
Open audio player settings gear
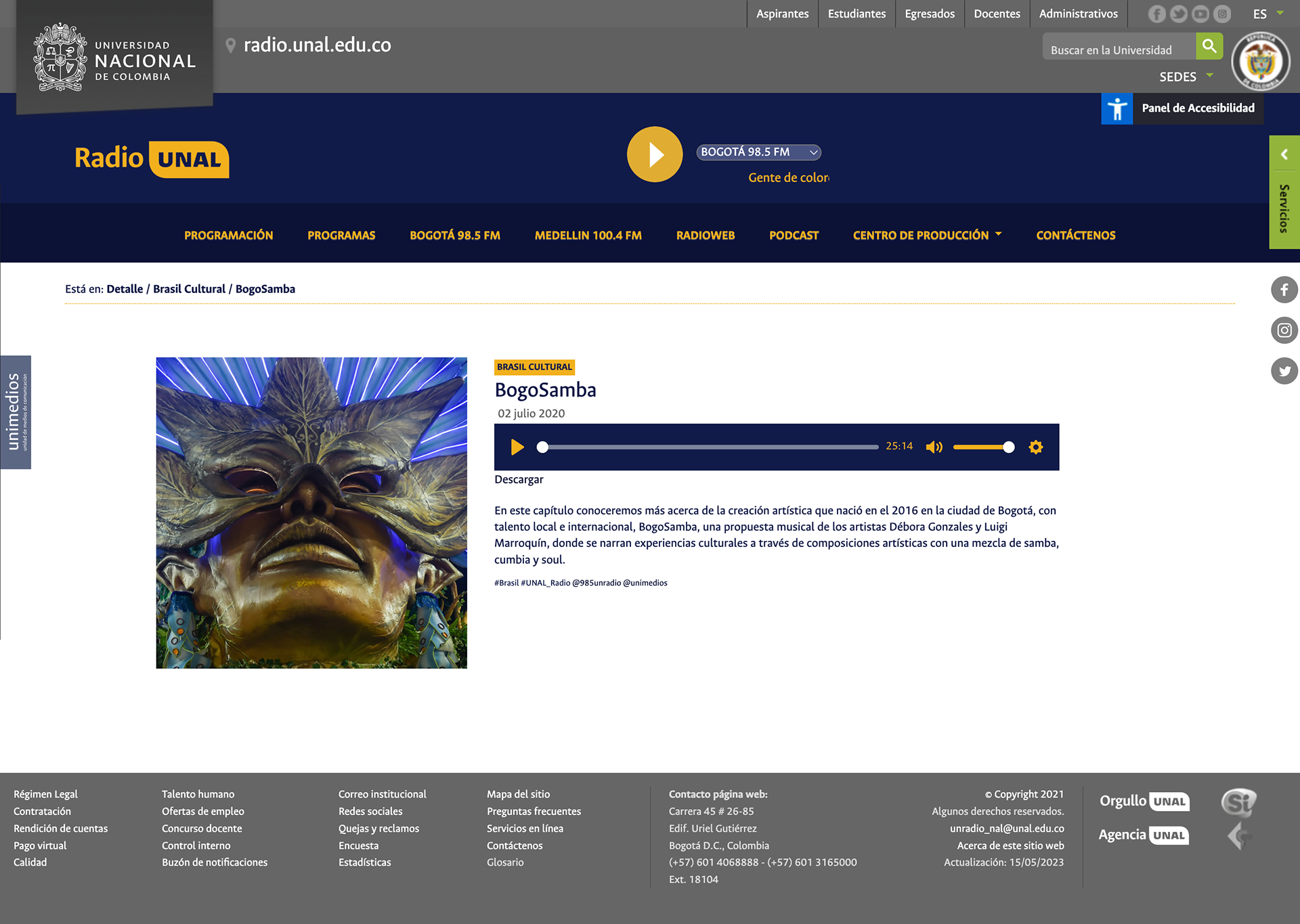[x=1035, y=447]
